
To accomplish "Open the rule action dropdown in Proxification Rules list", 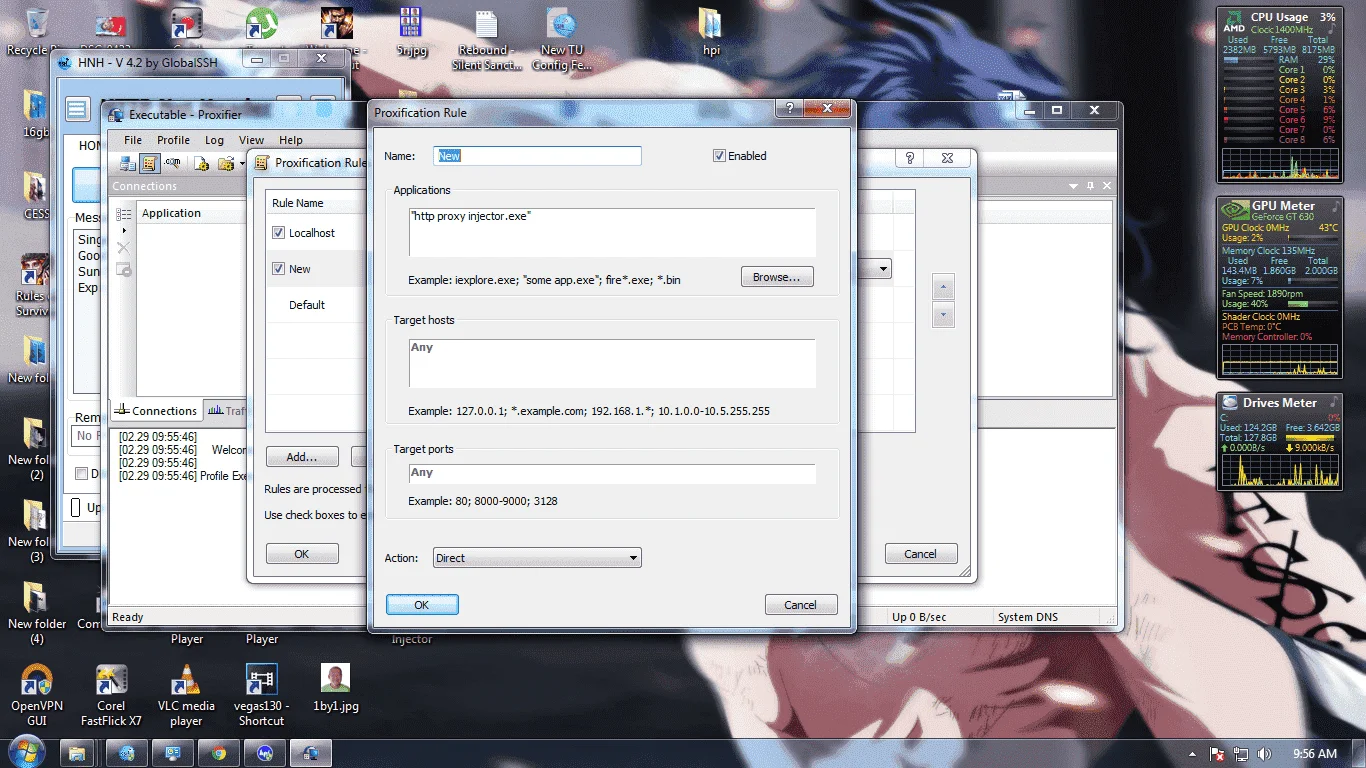I will 884,269.
